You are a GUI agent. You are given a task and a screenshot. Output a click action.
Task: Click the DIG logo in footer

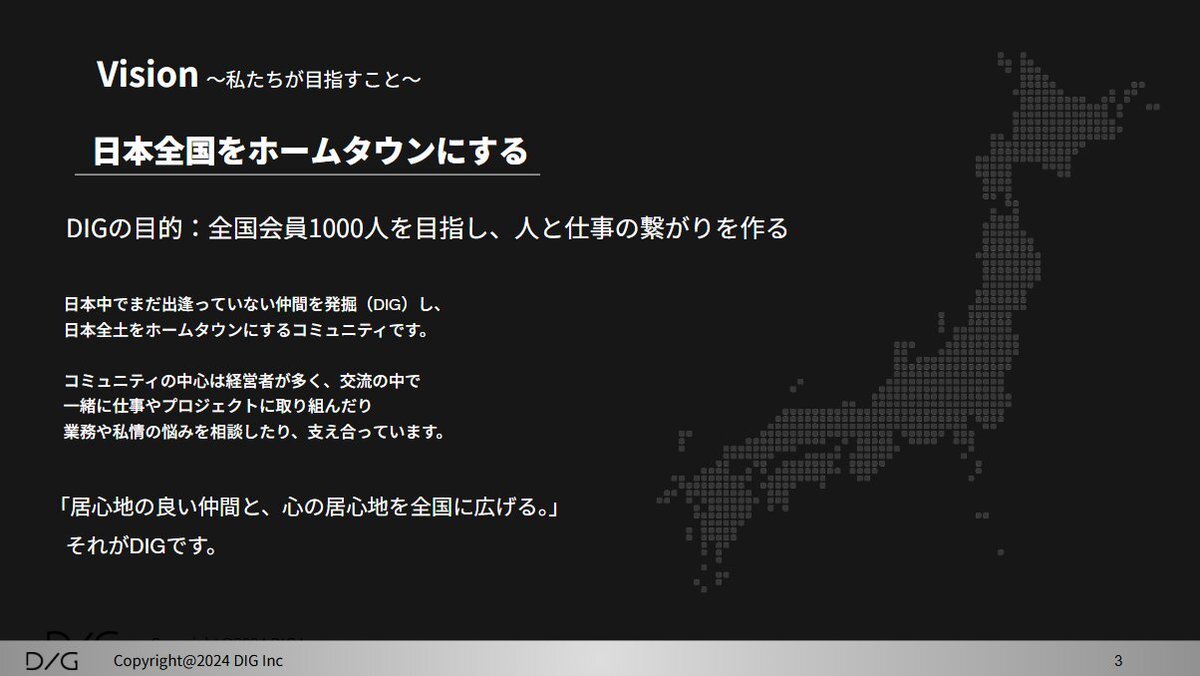tap(51, 661)
